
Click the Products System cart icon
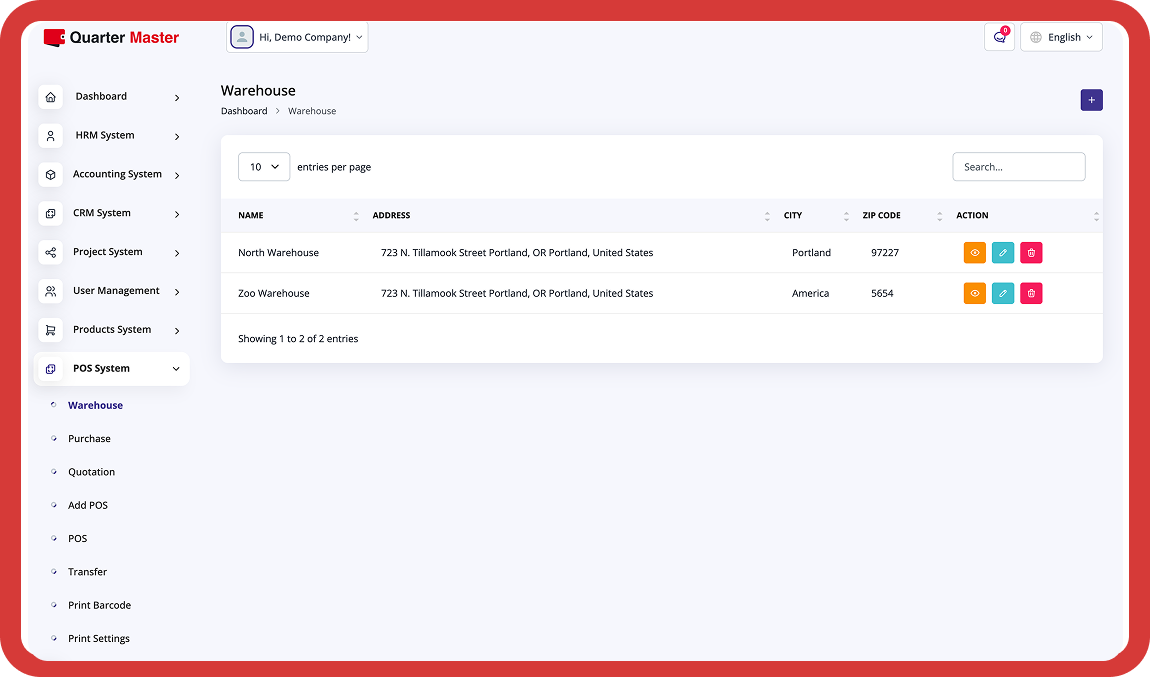coord(50,329)
